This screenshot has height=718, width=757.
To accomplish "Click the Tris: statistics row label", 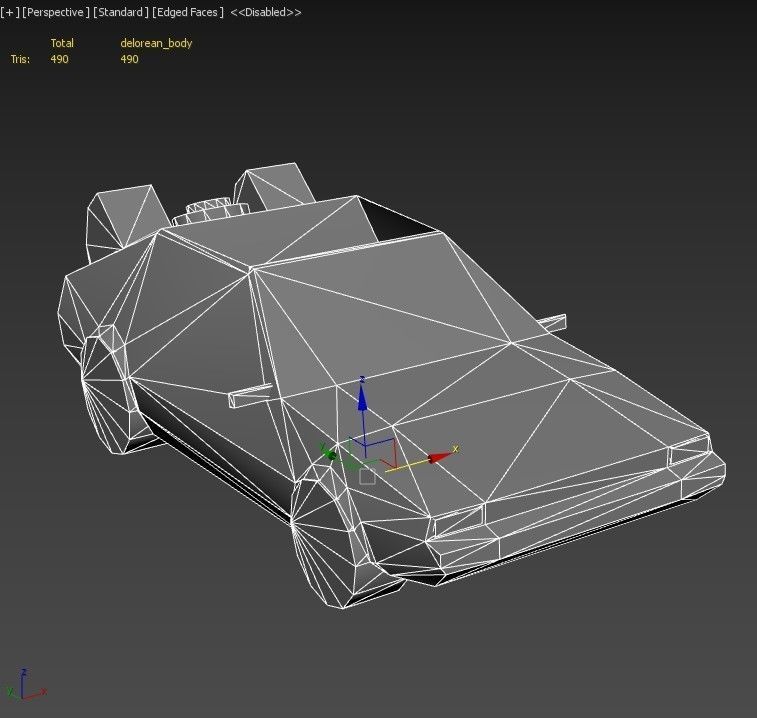I will [20, 59].
